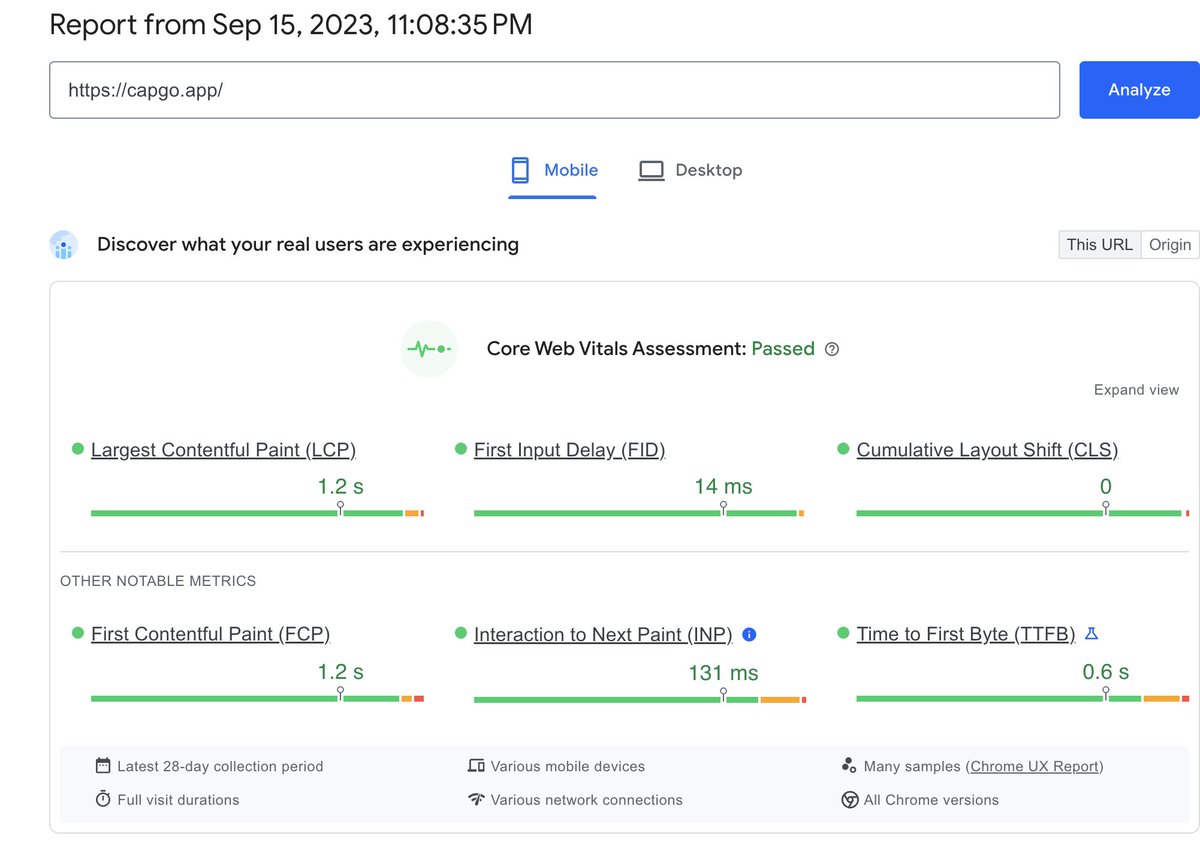The width and height of the screenshot is (1200, 854).
Task: Open the Largest Contentful Paint (LCP) link
Action: pos(223,450)
